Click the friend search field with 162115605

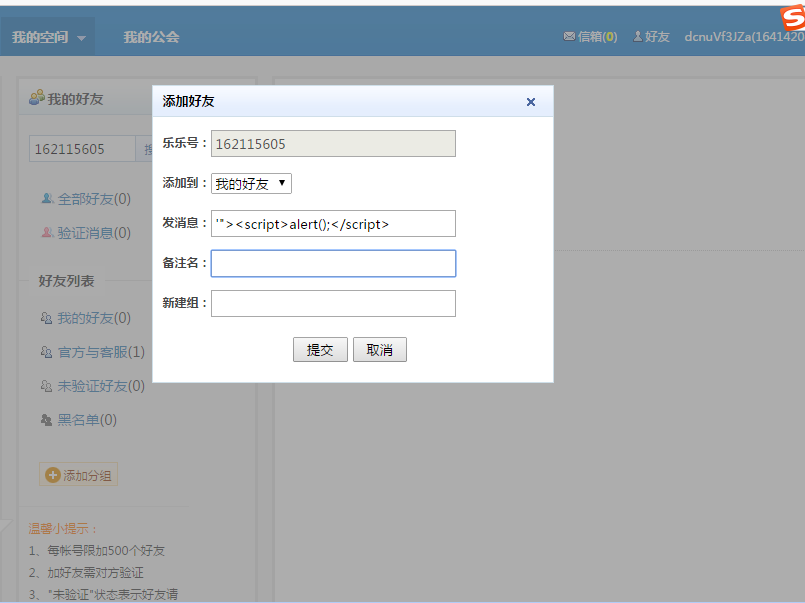point(82,149)
